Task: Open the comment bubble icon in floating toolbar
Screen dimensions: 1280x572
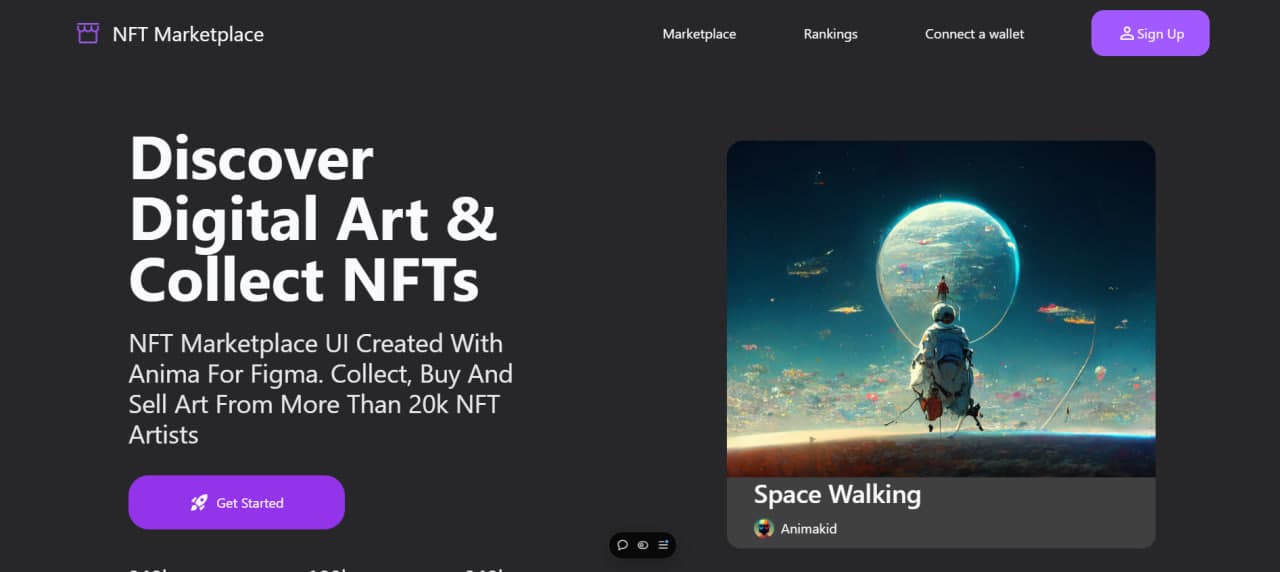Action: click(x=623, y=545)
